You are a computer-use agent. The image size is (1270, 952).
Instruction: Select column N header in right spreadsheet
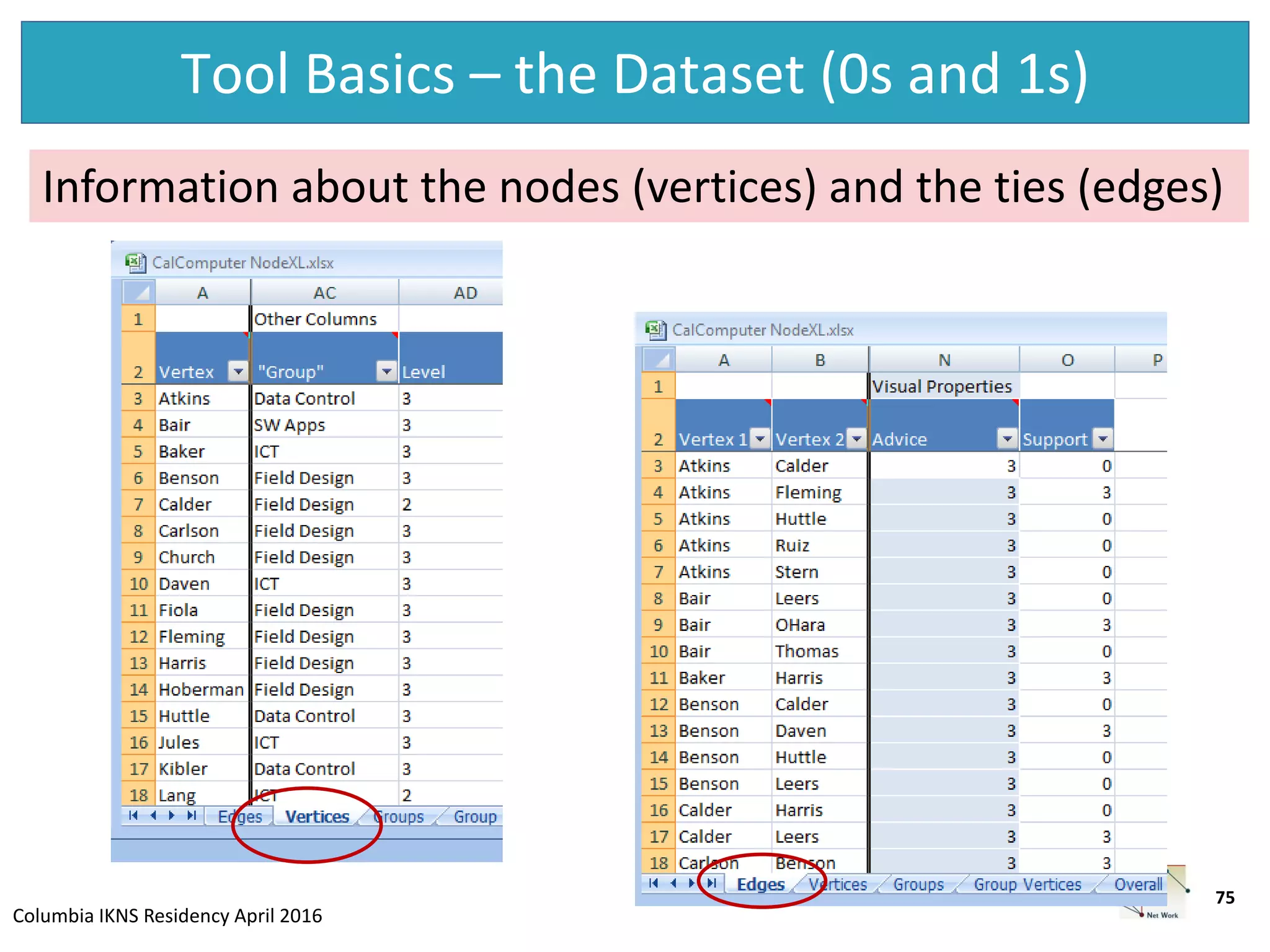tap(944, 360)
